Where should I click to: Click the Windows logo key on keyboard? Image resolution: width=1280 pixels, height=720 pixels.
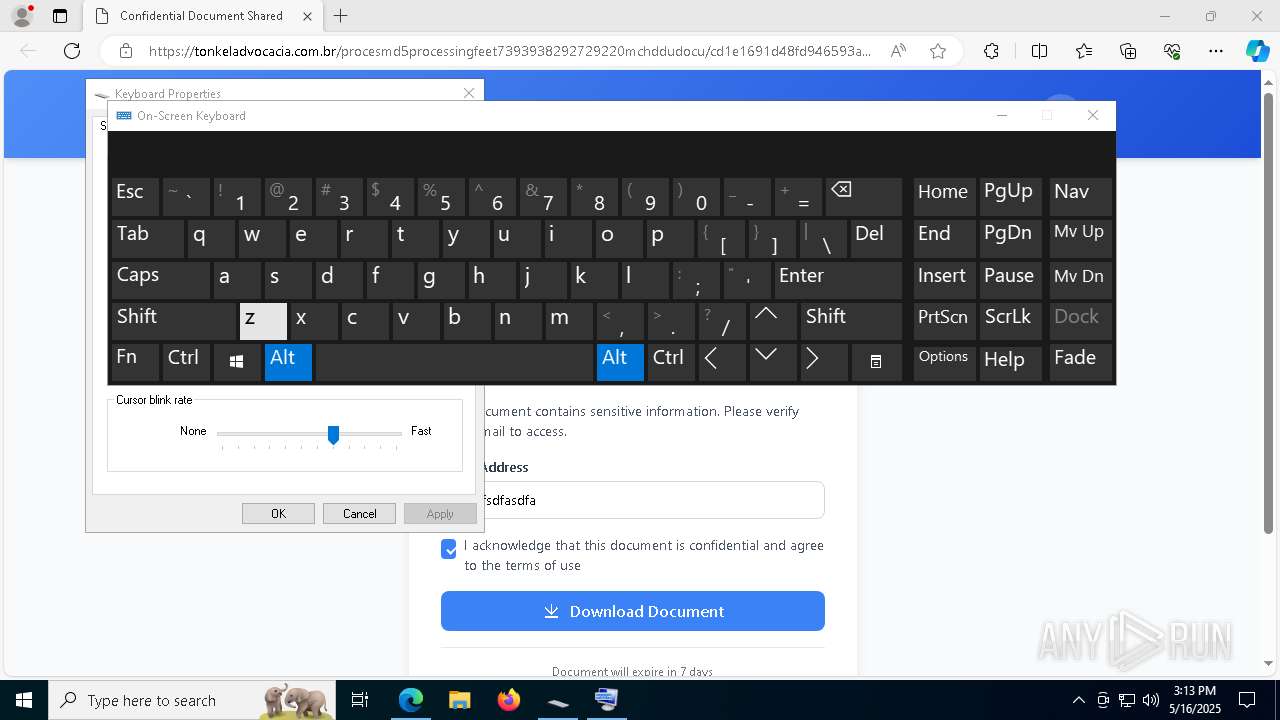pyautogui.click(x=237, y=362)
